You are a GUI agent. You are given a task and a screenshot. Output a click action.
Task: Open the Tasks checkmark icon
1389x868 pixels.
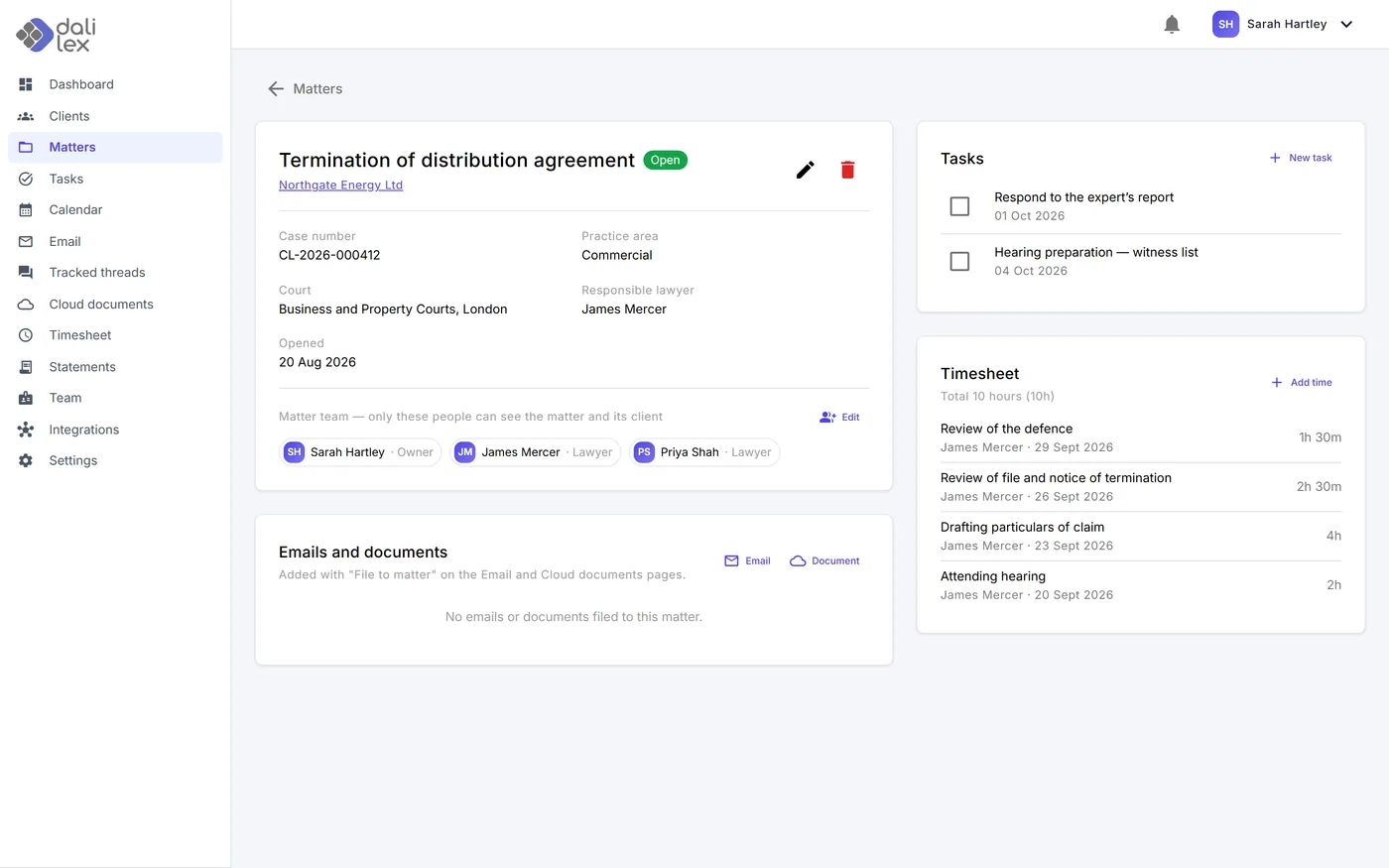point(26,179)
